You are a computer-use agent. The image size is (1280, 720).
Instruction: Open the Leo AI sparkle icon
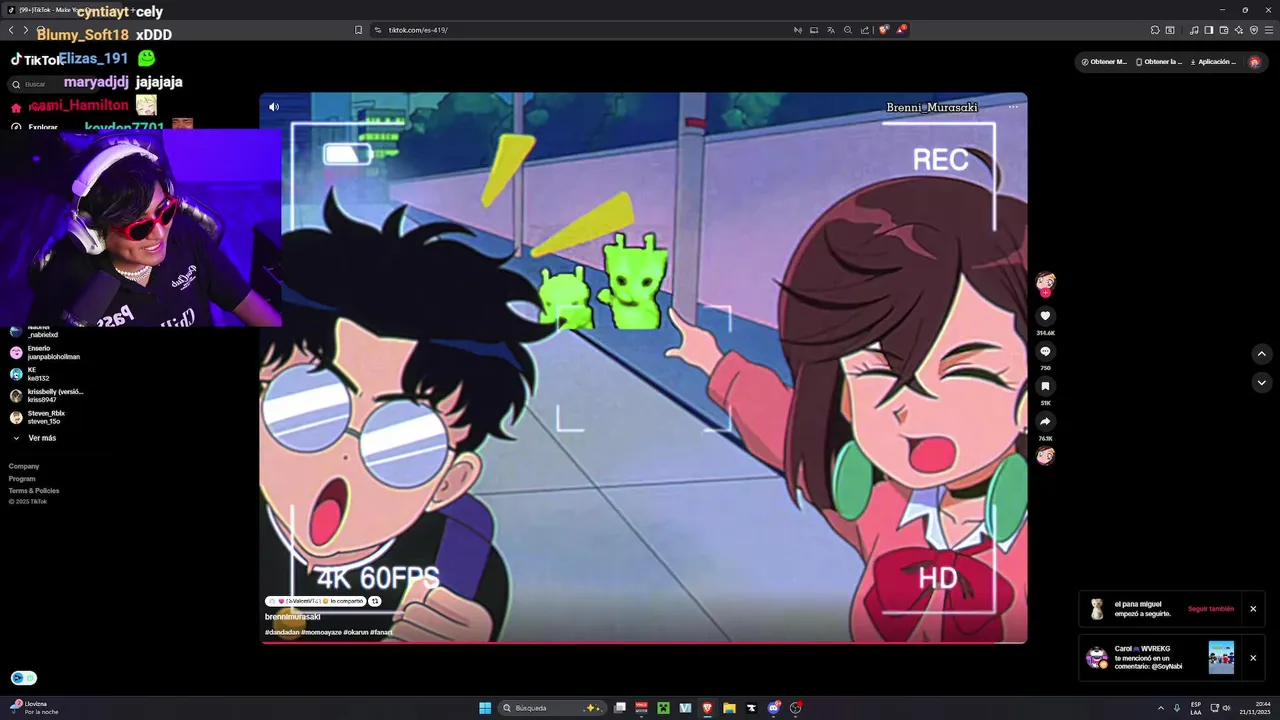tap(1239, 30)
